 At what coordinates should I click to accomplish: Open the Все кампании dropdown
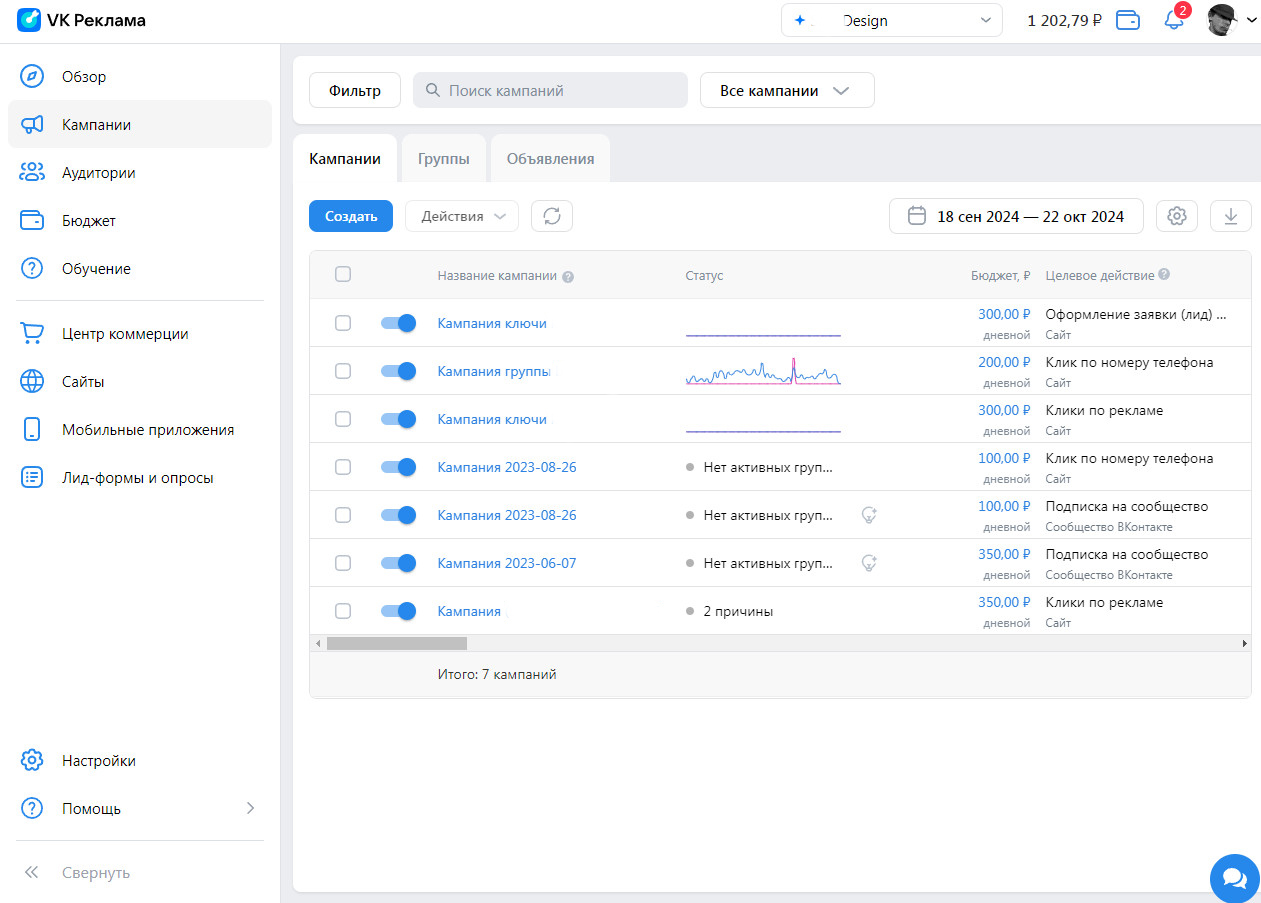click(787, 90)
